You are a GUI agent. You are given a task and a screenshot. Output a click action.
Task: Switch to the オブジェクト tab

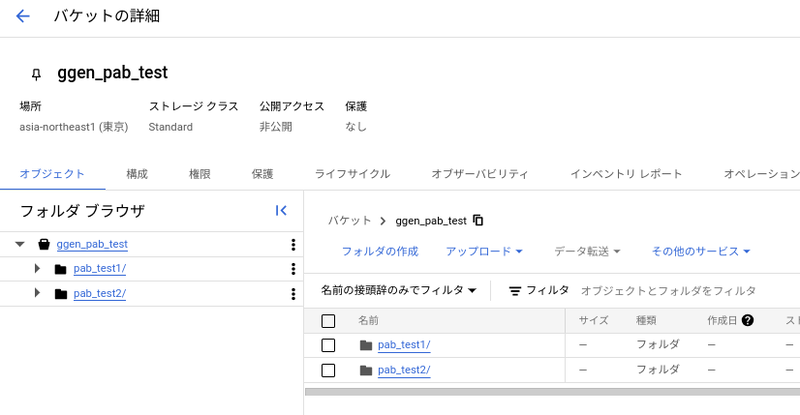pyautogui.click(x=52, y=174)
